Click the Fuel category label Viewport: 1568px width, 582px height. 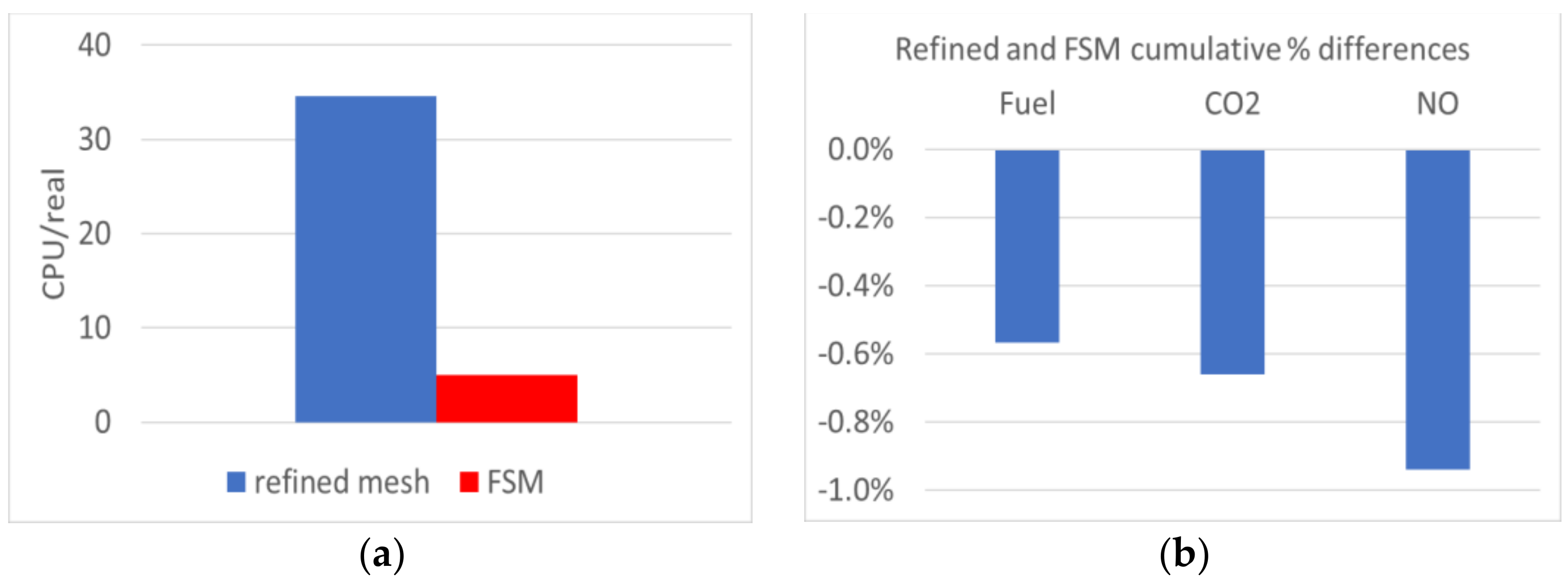(1027, 103)
